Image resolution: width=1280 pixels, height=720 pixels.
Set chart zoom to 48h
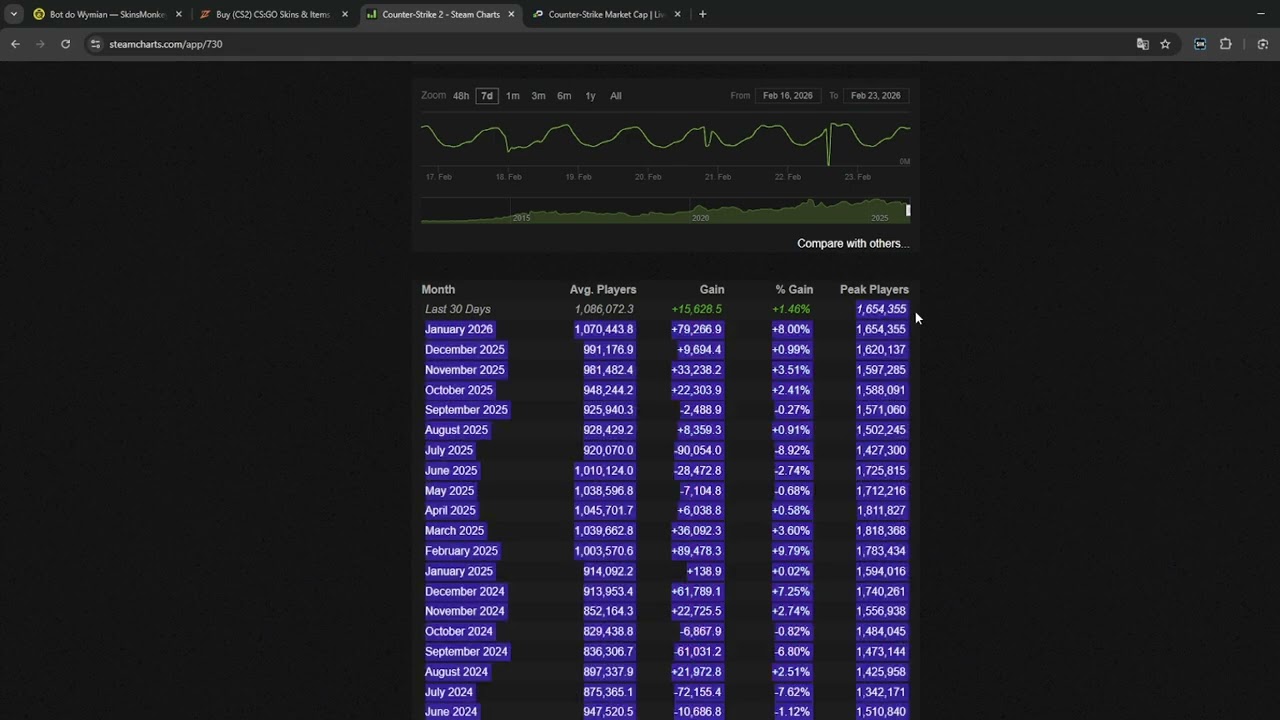[x=461, y=96]
